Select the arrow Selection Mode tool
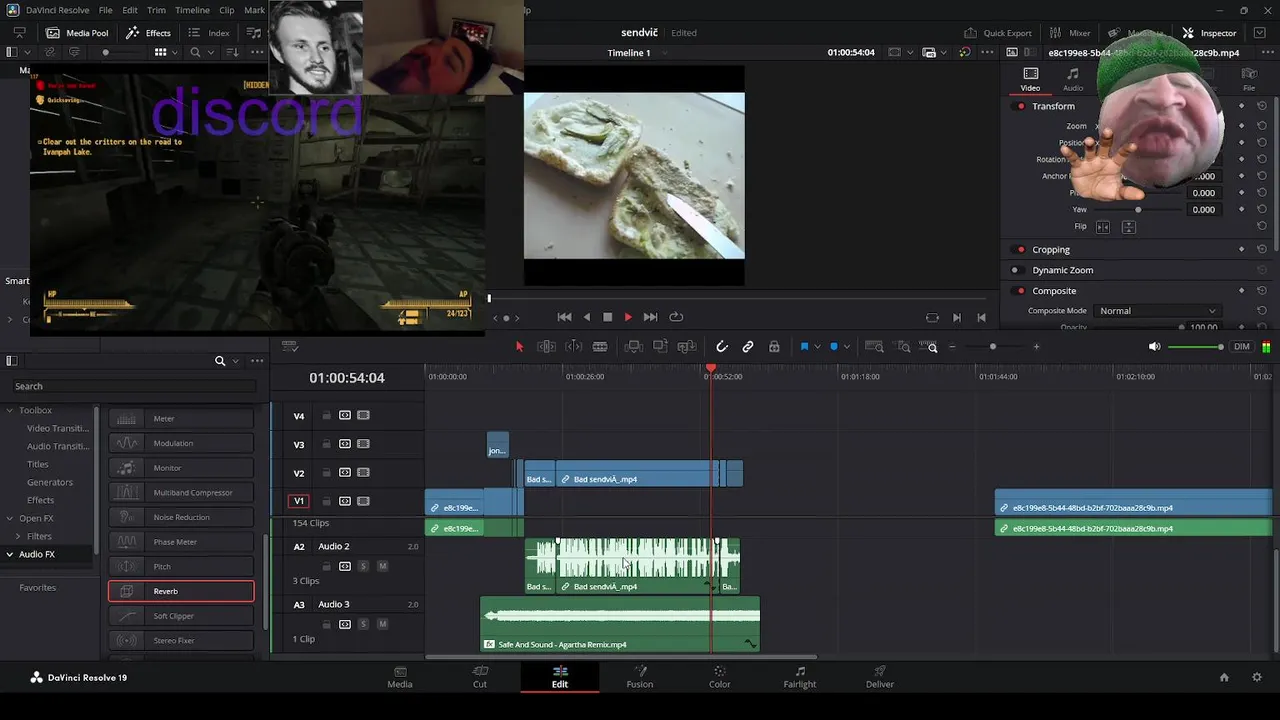The image size is (1280, 720). click(519, 347)
